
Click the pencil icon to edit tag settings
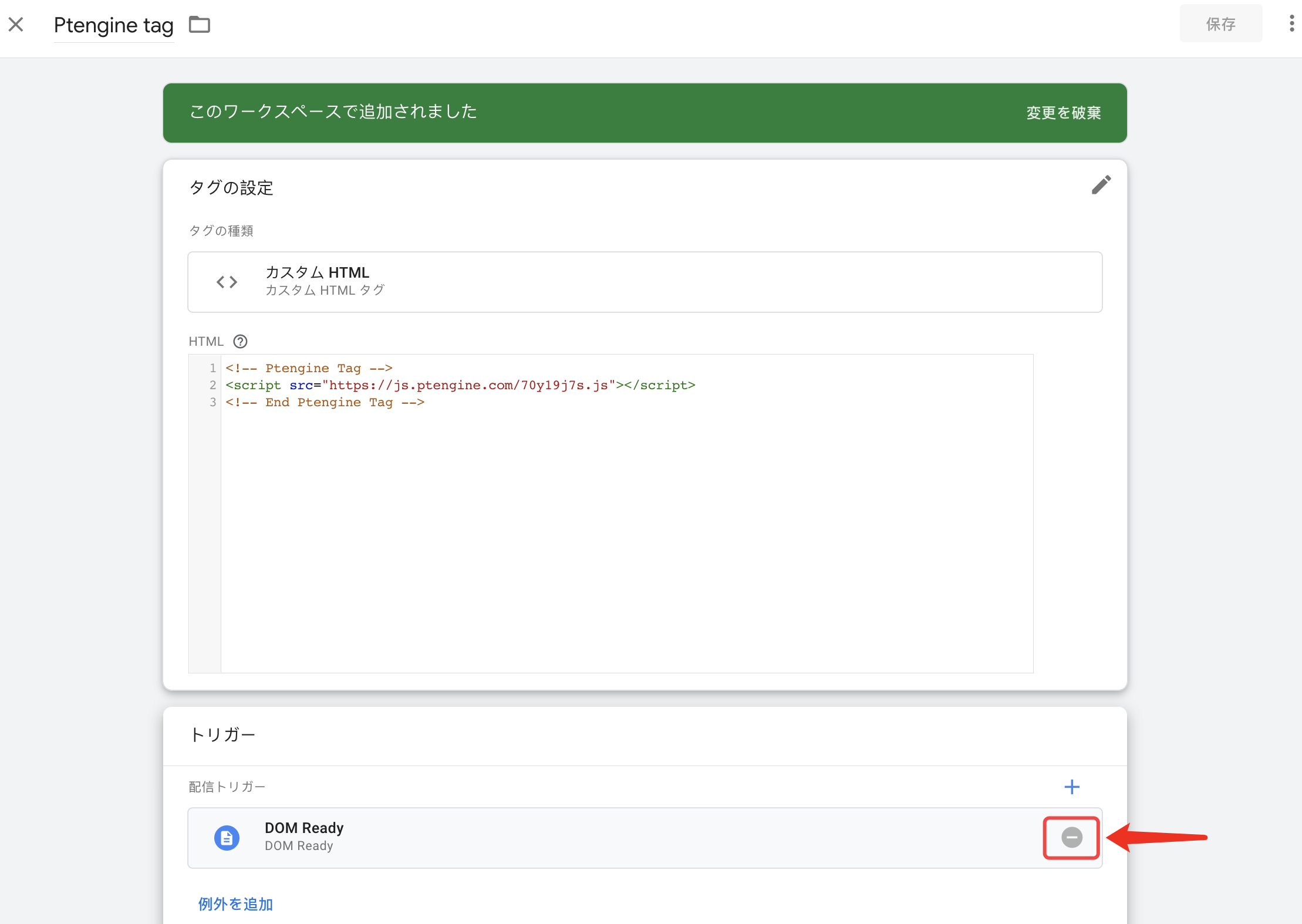[1101, 185]
